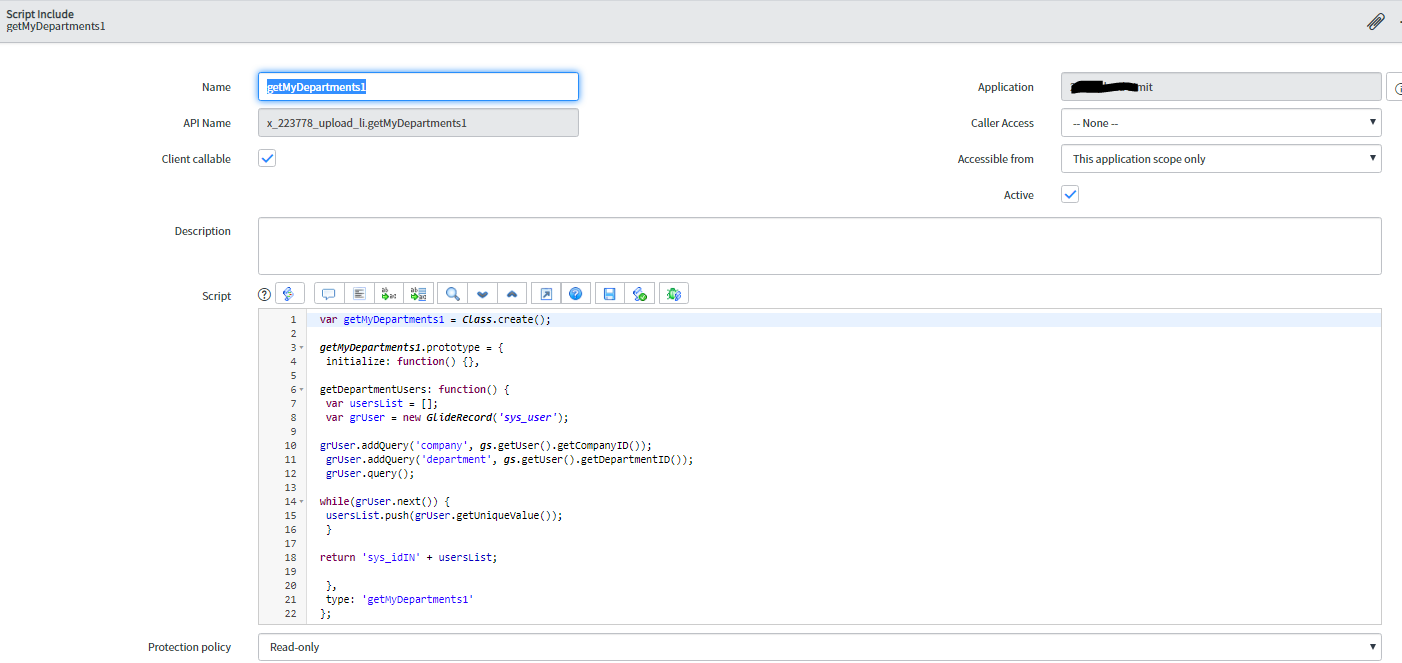Click the paperclip attachment icon in the header
The width and height of the screenshot is (1402, 663).
tap(1375, 20)
